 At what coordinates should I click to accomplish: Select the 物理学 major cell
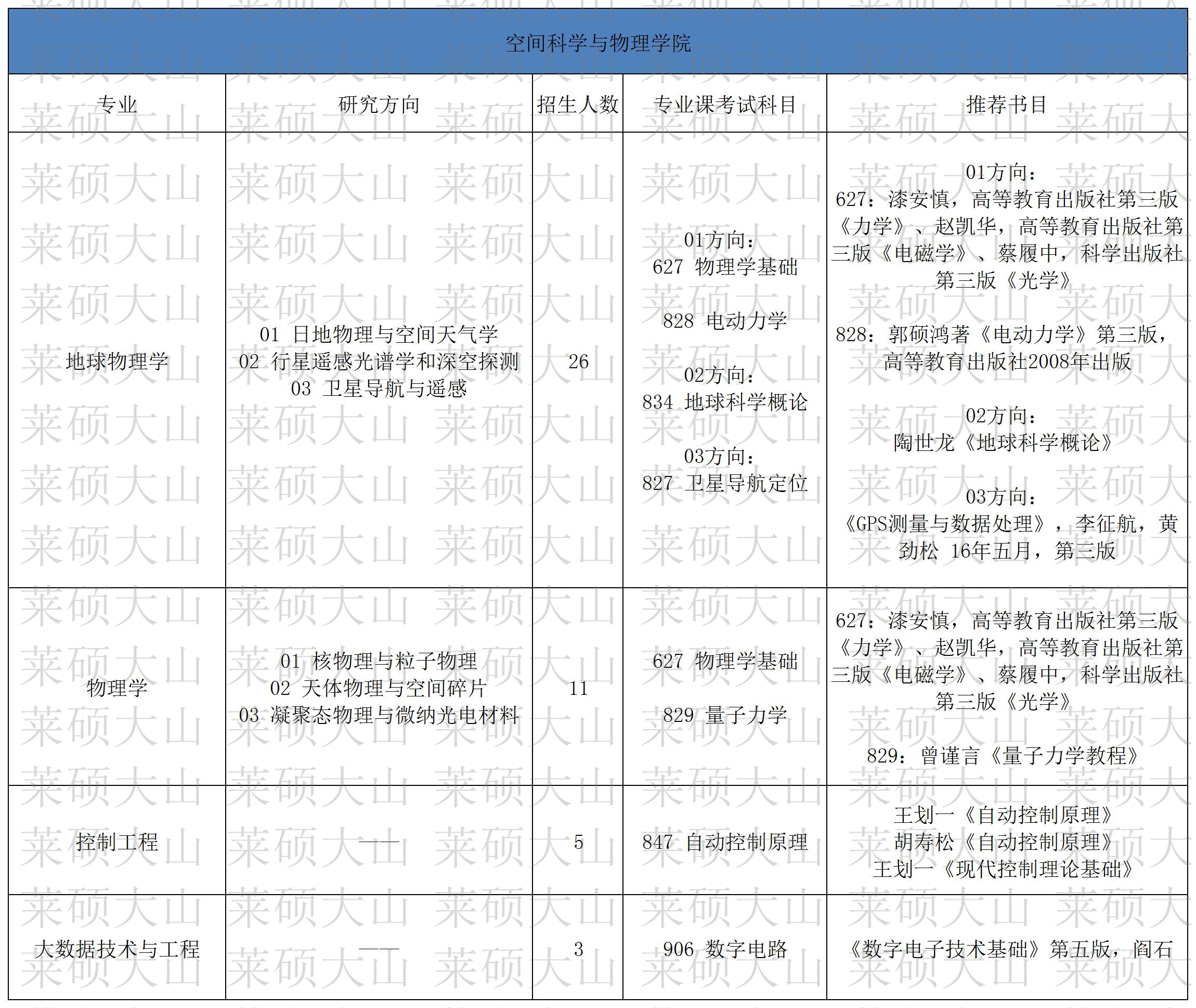[x=117, y=688]
